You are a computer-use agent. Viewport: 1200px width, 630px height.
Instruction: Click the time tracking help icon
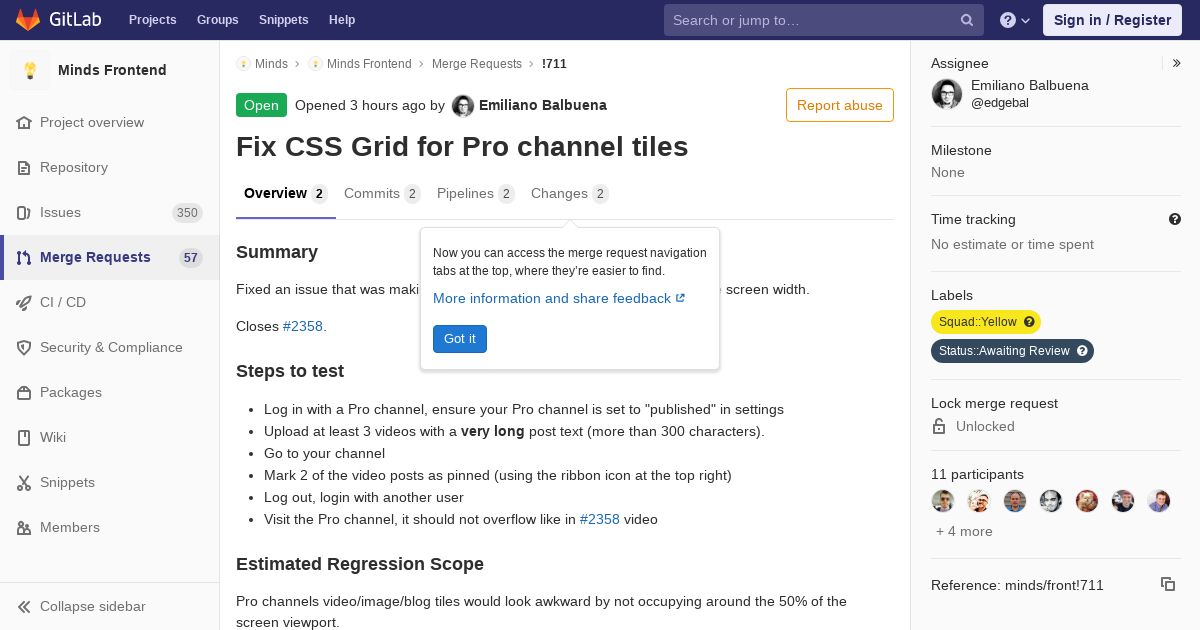coord(1175,219)
